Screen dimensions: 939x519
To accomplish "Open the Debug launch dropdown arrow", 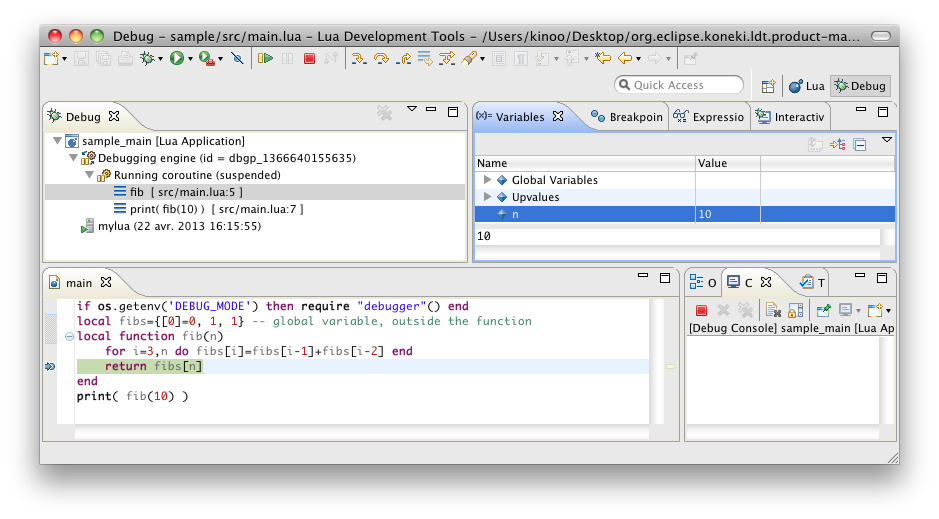I will [x=160, y=59].
